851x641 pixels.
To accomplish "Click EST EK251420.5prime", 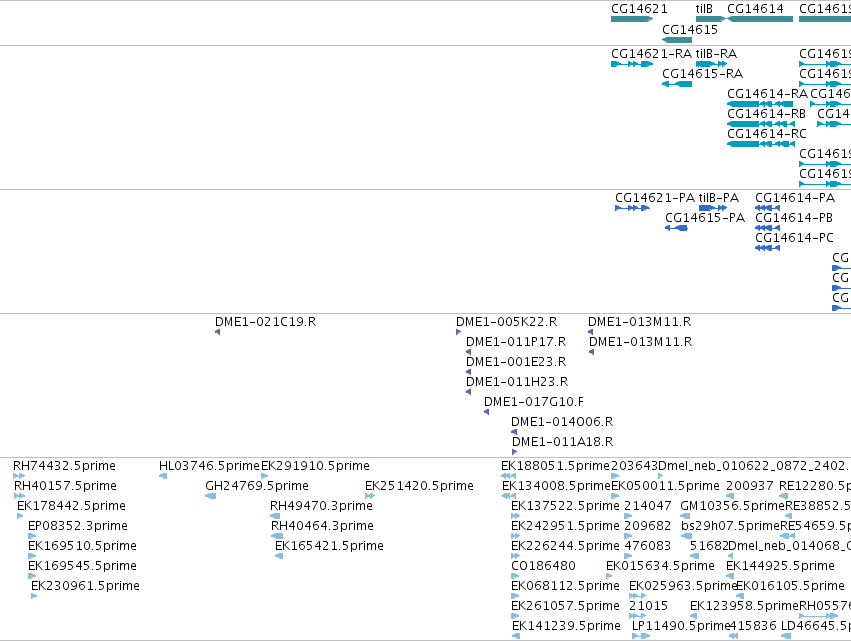I will (370, 496).
